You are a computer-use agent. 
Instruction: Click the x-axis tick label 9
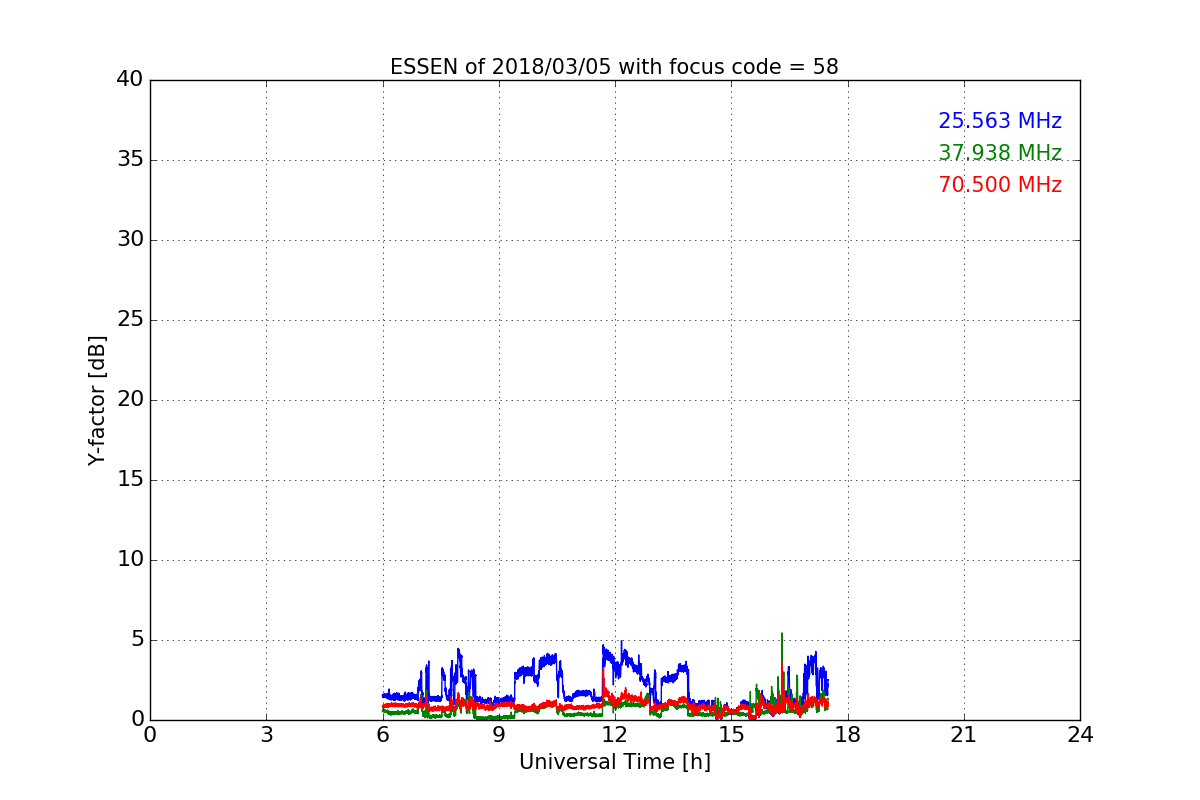(499, 735)
